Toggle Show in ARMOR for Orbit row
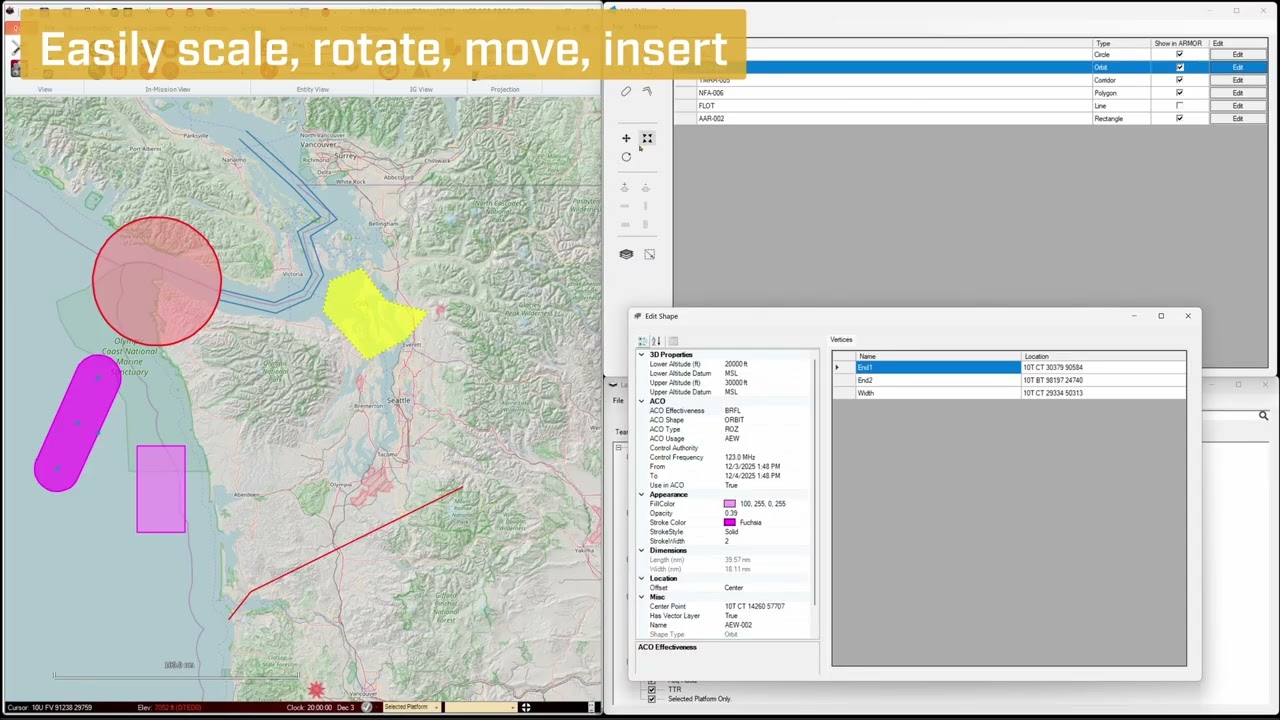The height and width of the screenshot is (720, 1280). point(1179,67)
